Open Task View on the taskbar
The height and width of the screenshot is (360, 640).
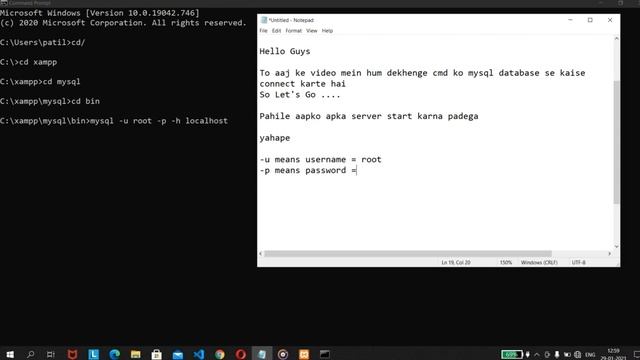tap(51, 354)
